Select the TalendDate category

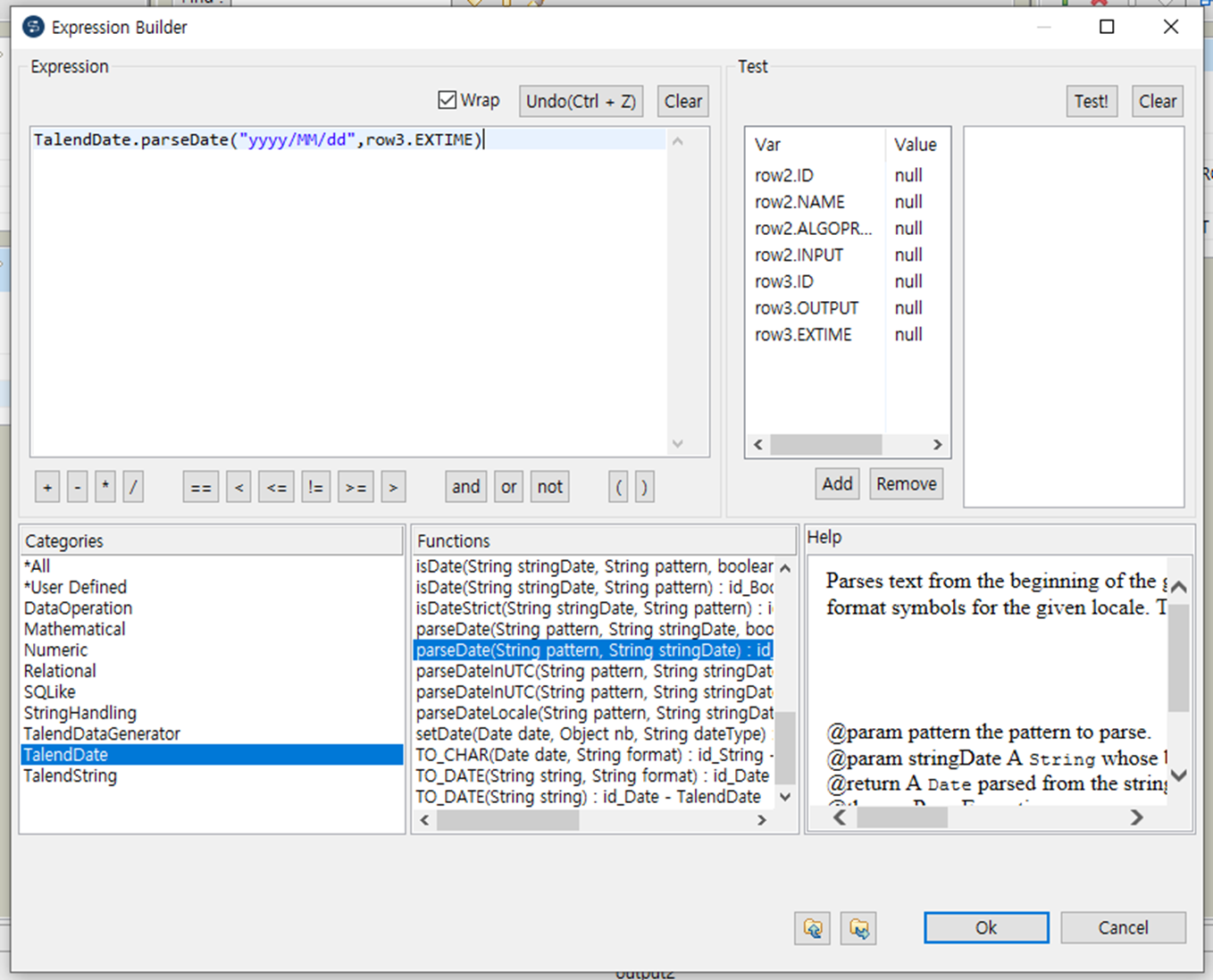click(x=212, y=755)
